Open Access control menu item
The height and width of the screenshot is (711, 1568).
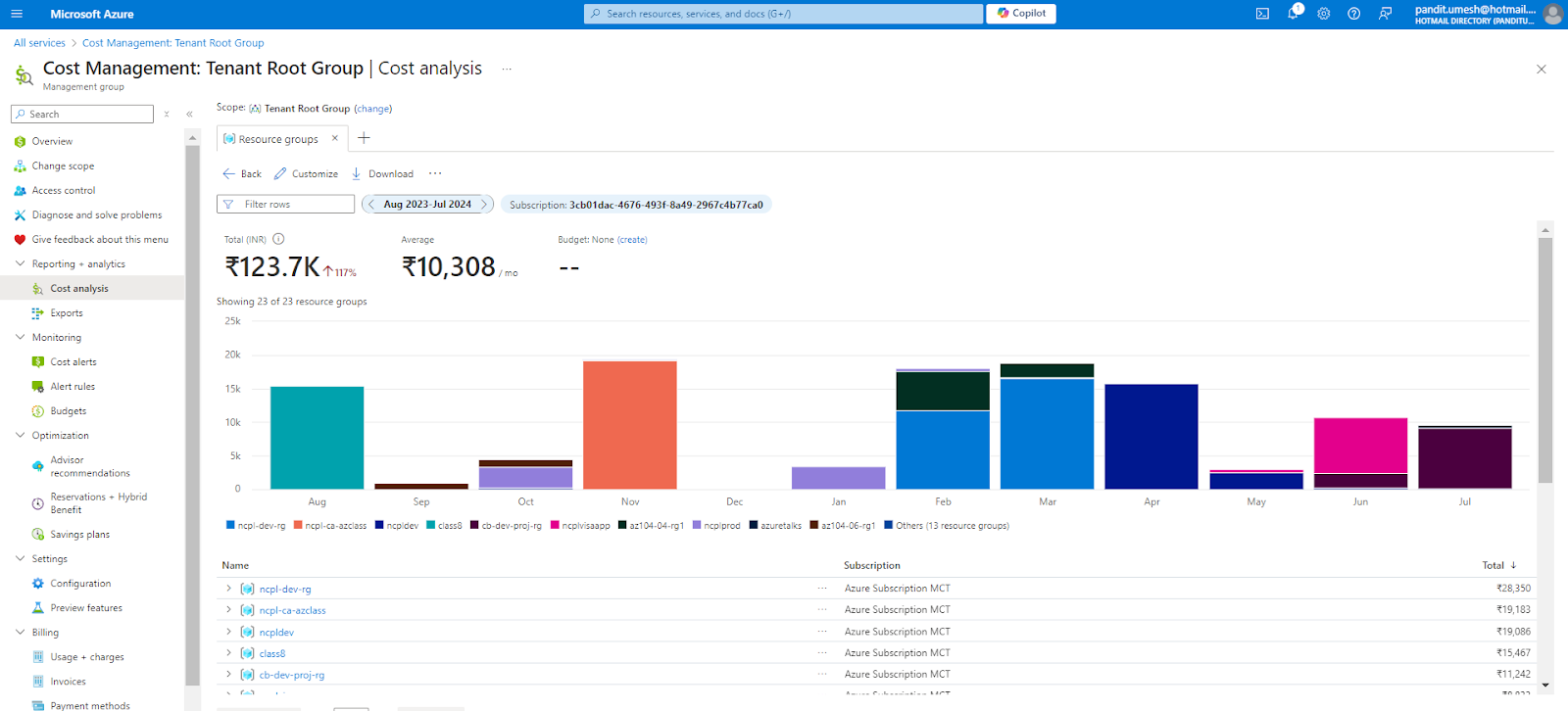[64, 191]
